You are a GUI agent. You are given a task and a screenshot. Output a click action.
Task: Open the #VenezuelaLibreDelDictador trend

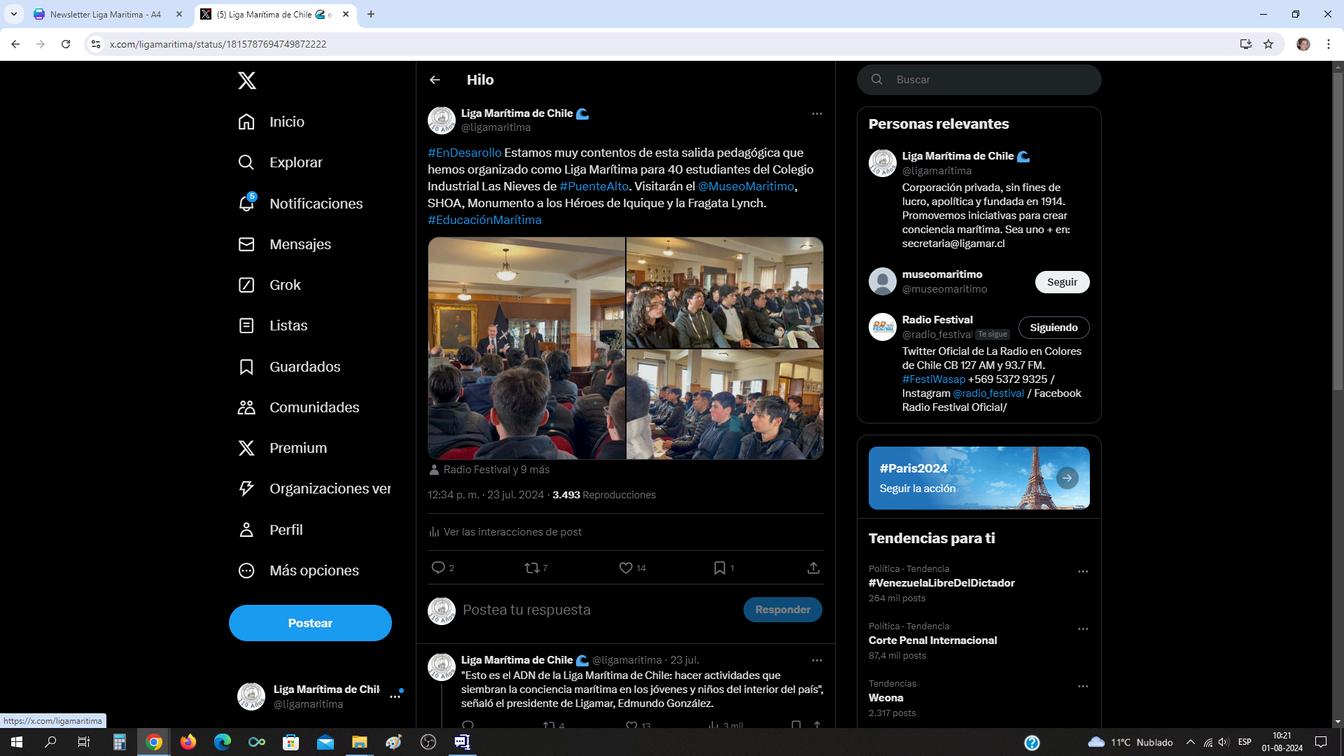(941, 583)
